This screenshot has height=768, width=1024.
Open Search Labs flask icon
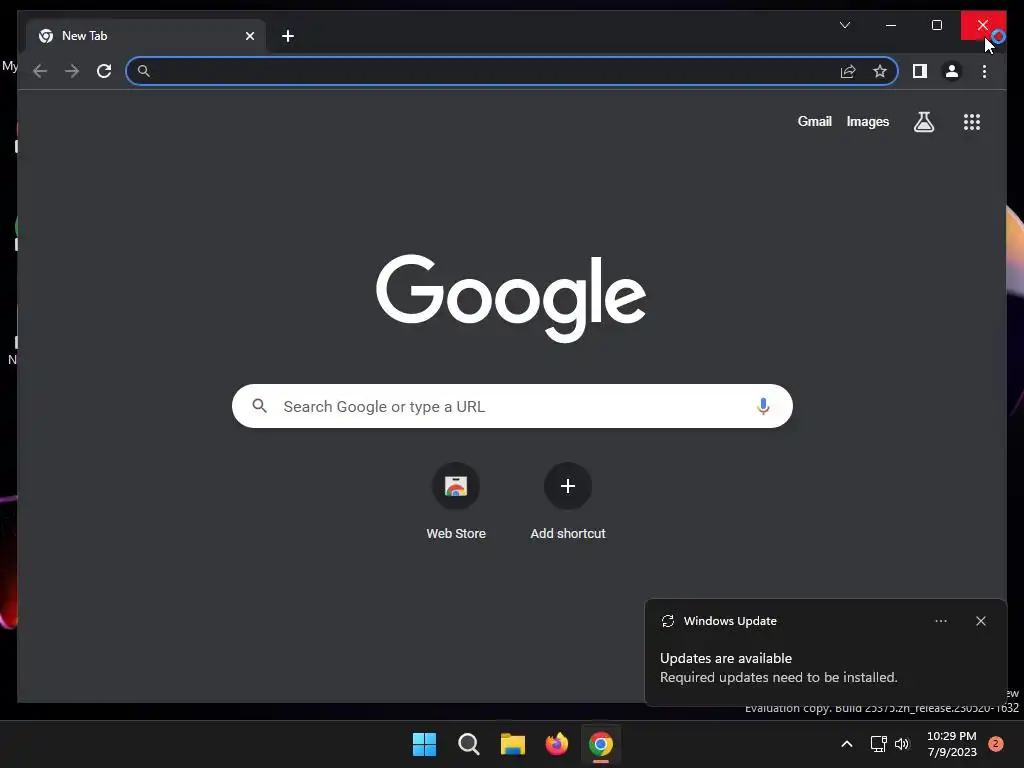click(923, 122)
